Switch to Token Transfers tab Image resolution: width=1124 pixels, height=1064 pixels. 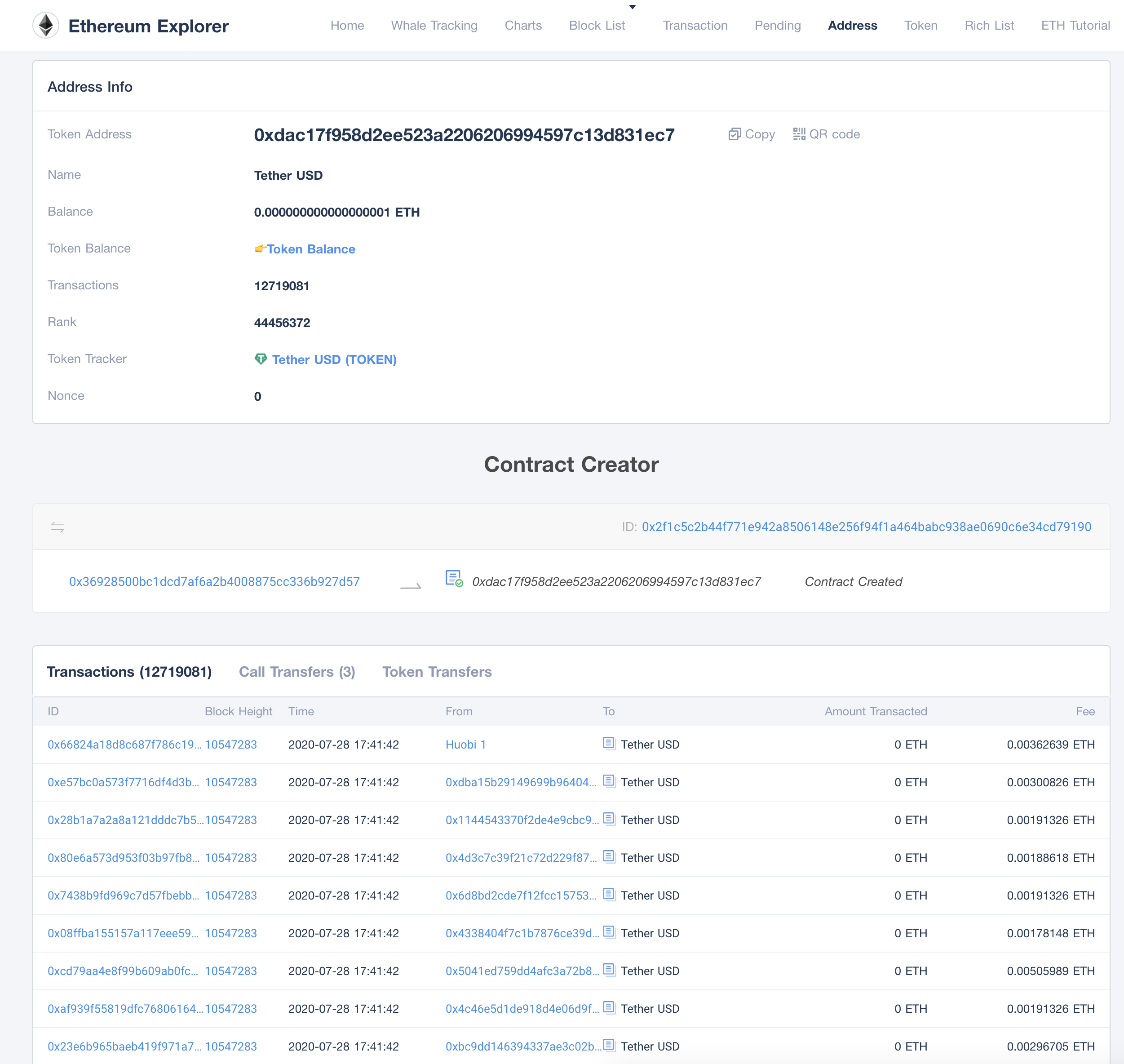(x=437, y=672)
